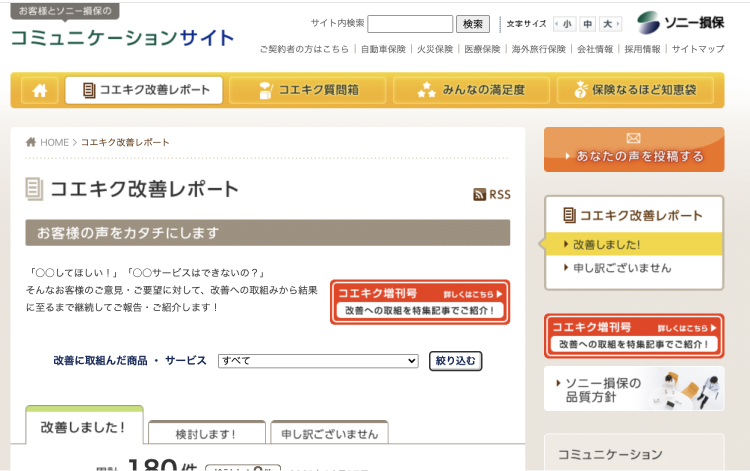The image size is (750, 471).
Task: Set font size to medium (中)
Action: (587, 24)
